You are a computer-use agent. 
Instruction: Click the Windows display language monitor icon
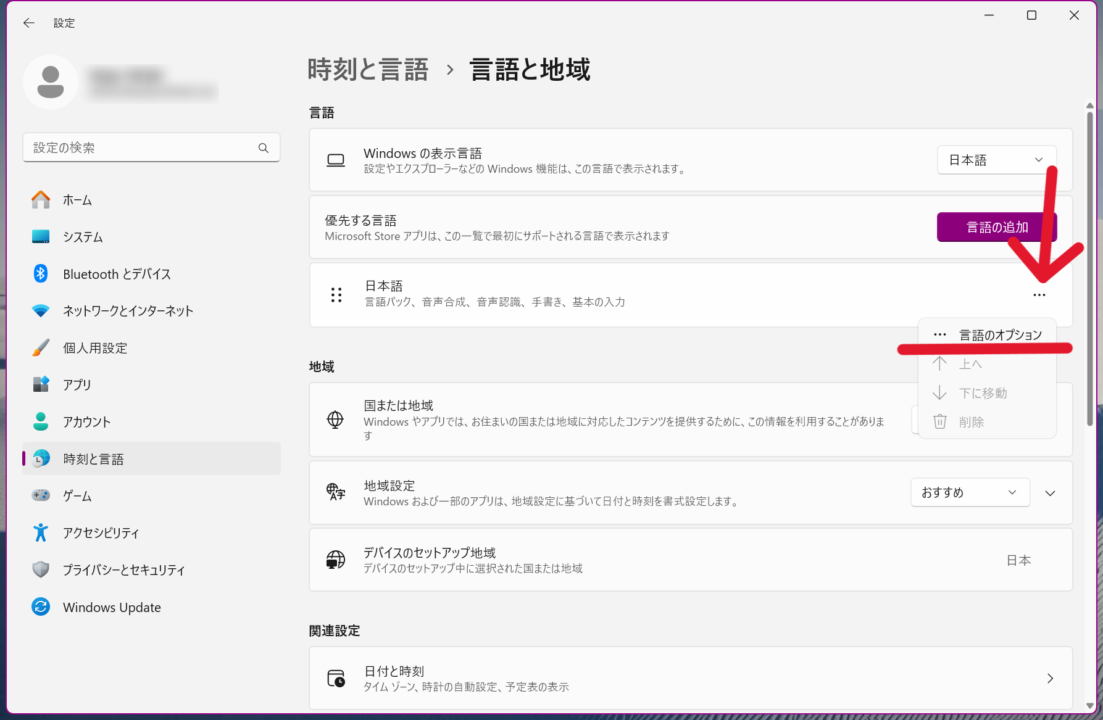coord(336,160)
